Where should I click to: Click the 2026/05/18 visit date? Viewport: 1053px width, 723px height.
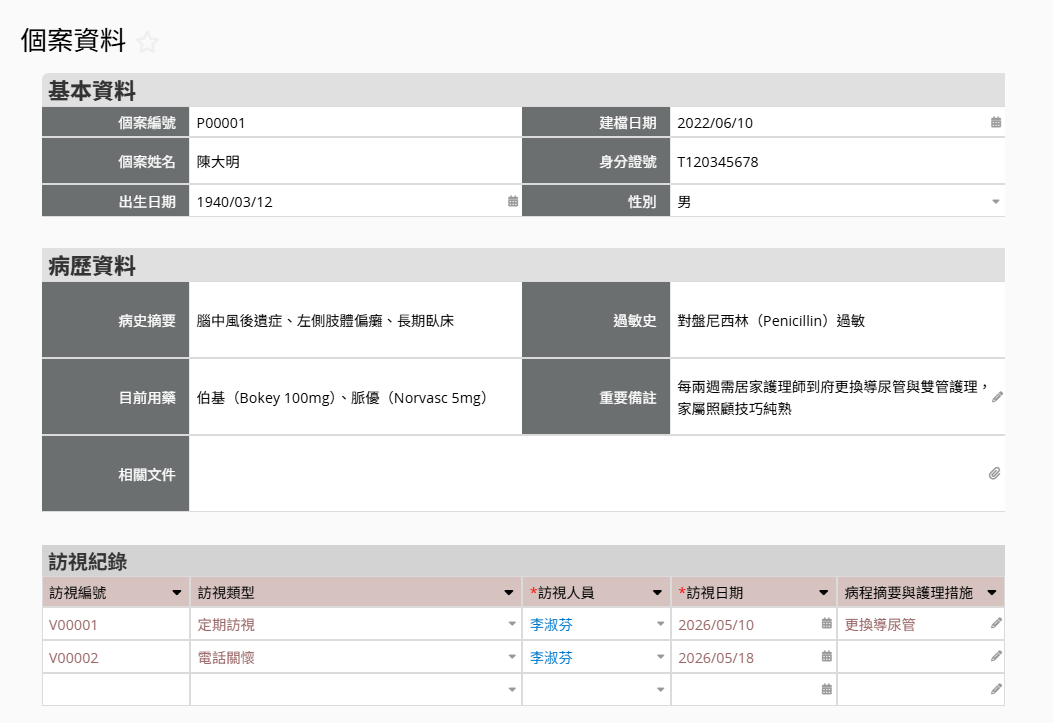click(x=716, y=658)
